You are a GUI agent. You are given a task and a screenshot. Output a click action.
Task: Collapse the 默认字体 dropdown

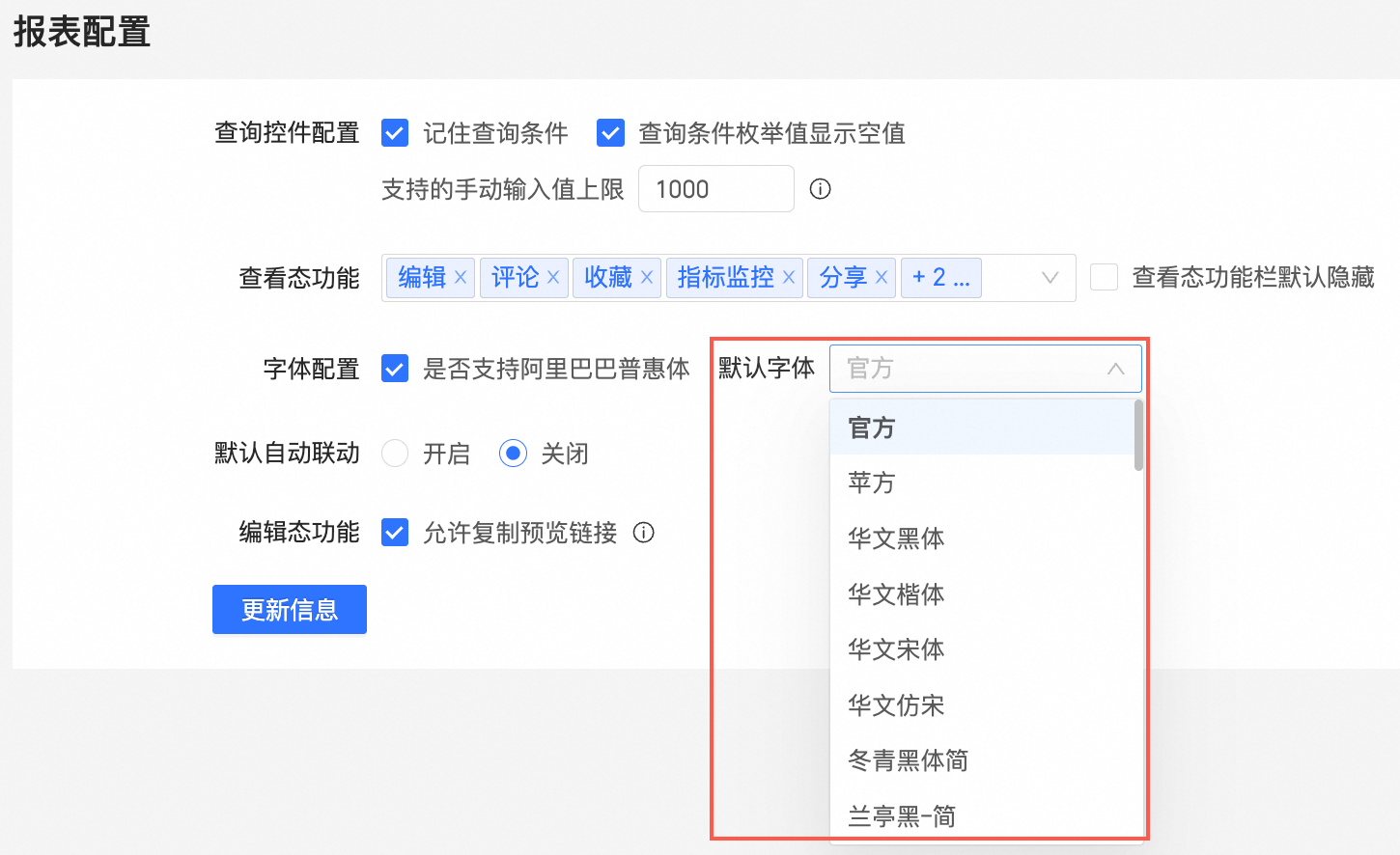[1116, 369]
